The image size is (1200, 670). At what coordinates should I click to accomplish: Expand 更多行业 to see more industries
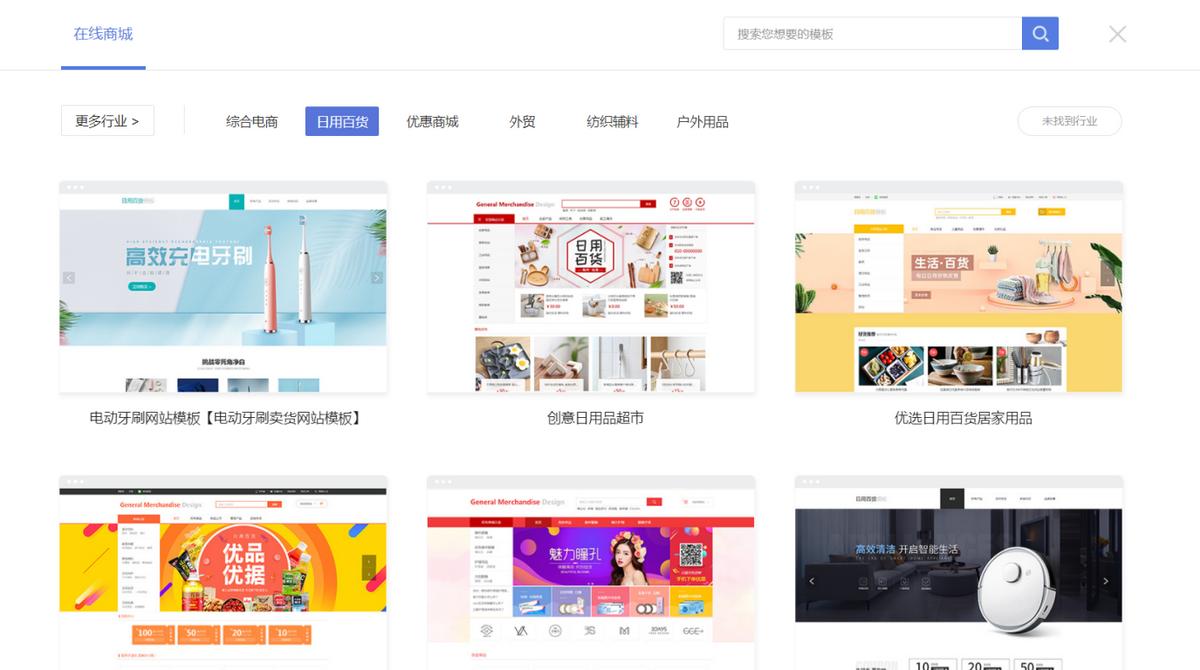coord(107,120)
